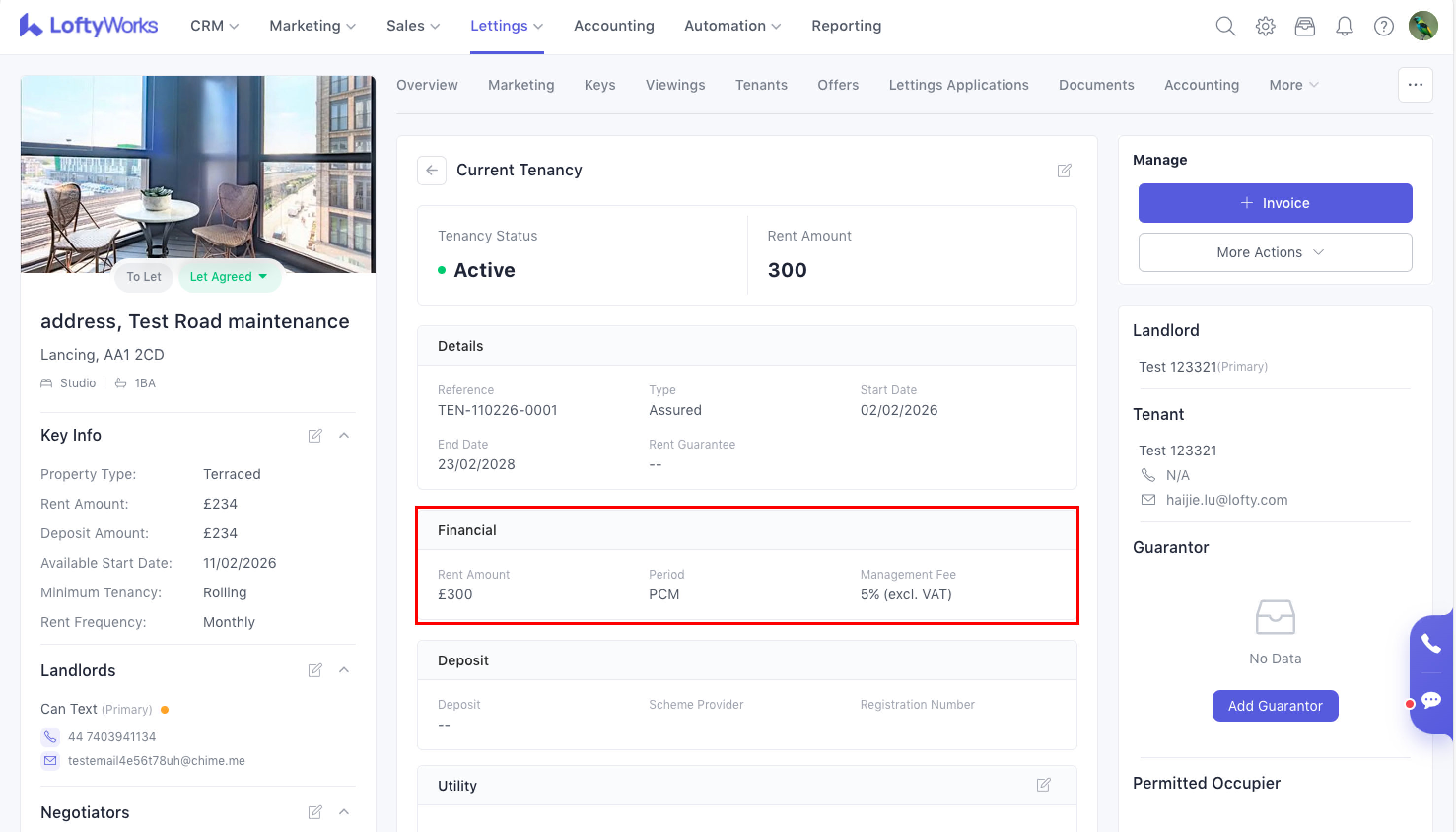1456x832 pixels.
Task: Edit Current Tenancy with pencil icon
Action: [x=1064, y=170]
